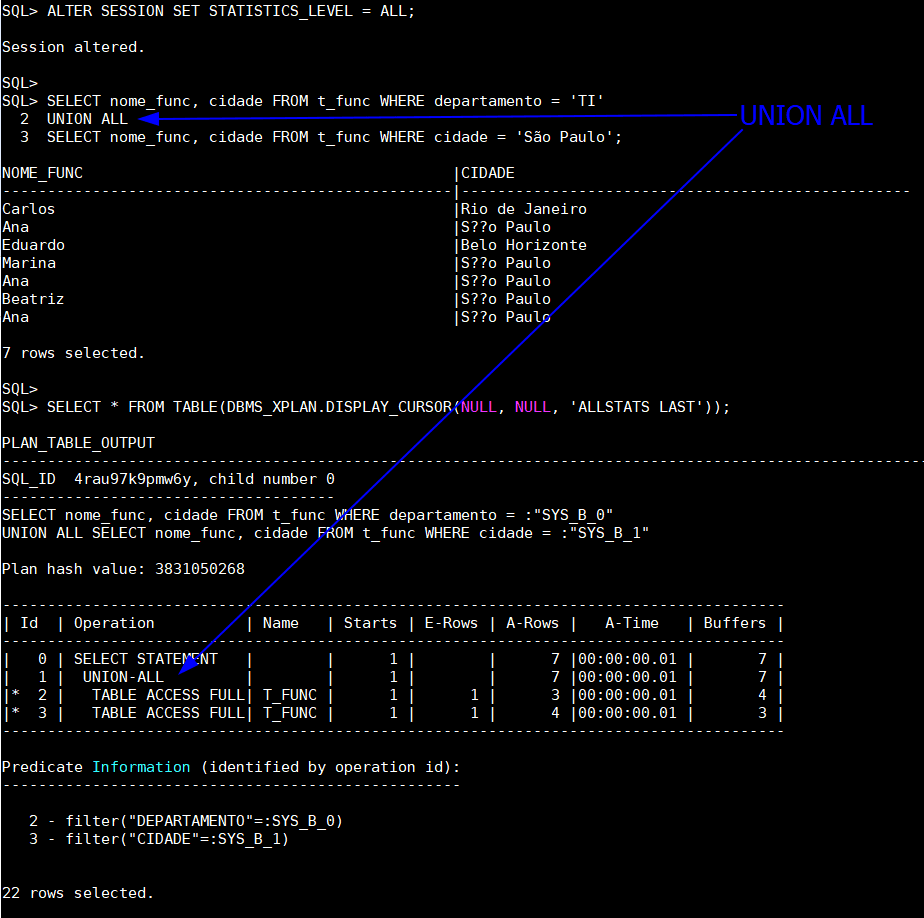This screenshot has height=918, width=924.
Task: Select the name Marina in results
Action: 29,263
